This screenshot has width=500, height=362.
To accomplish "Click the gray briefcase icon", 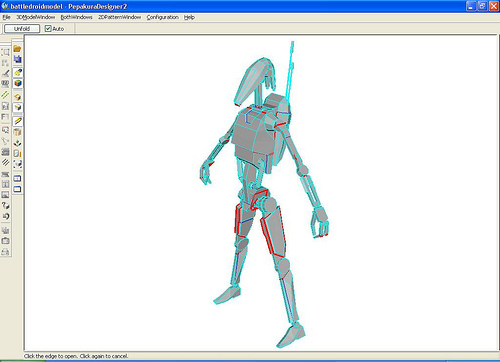I will coord(5,241).
